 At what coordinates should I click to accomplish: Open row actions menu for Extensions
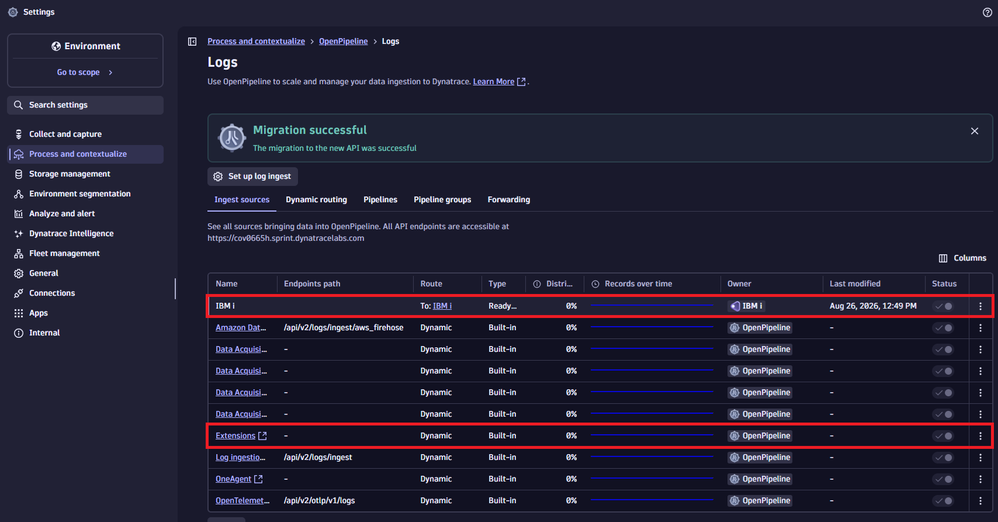tap(980, 436)
